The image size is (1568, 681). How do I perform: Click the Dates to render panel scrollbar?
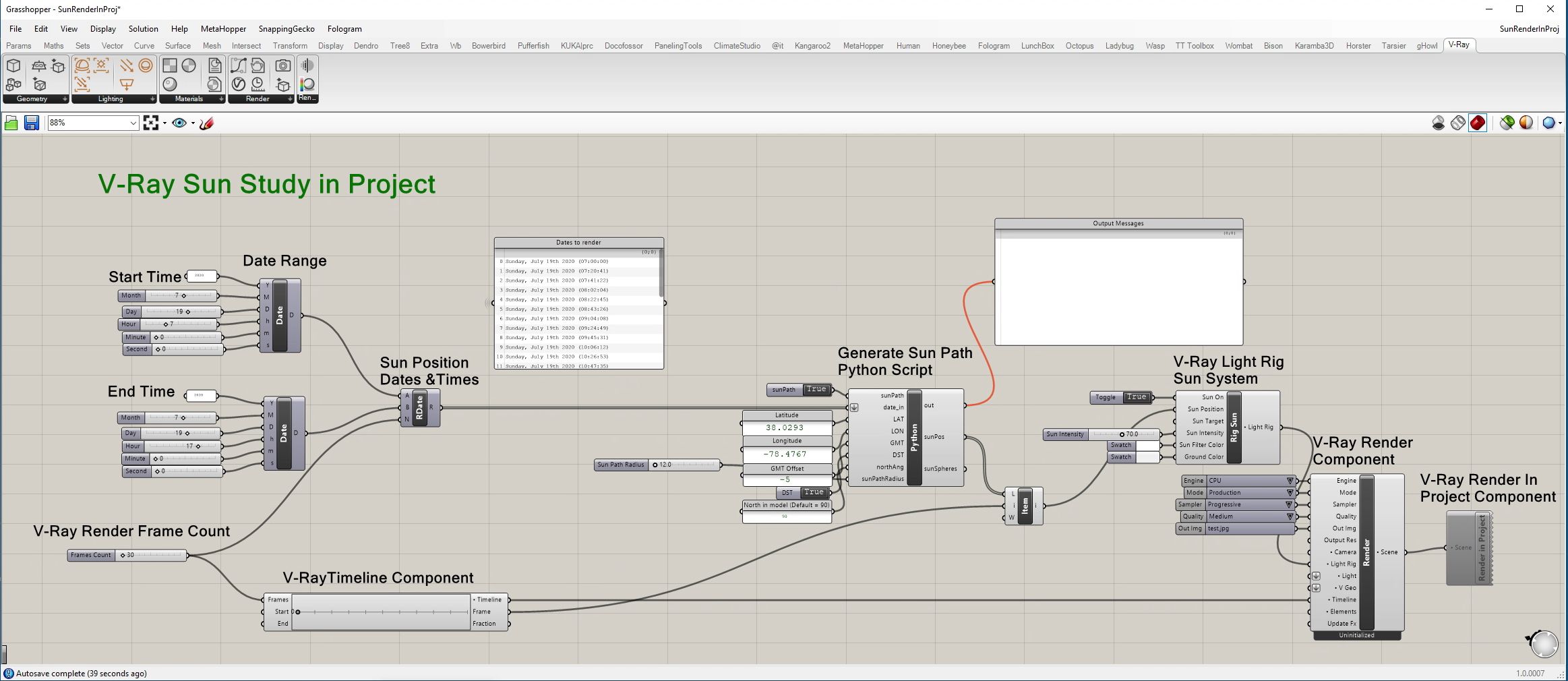661,273
